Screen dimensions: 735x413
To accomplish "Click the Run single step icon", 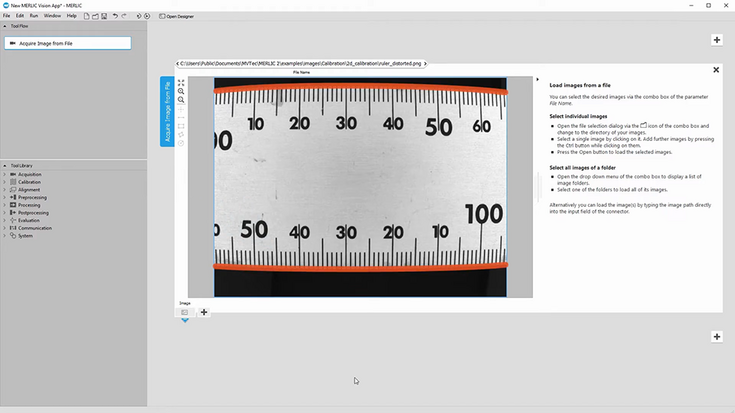I will (x=139, y=16).
